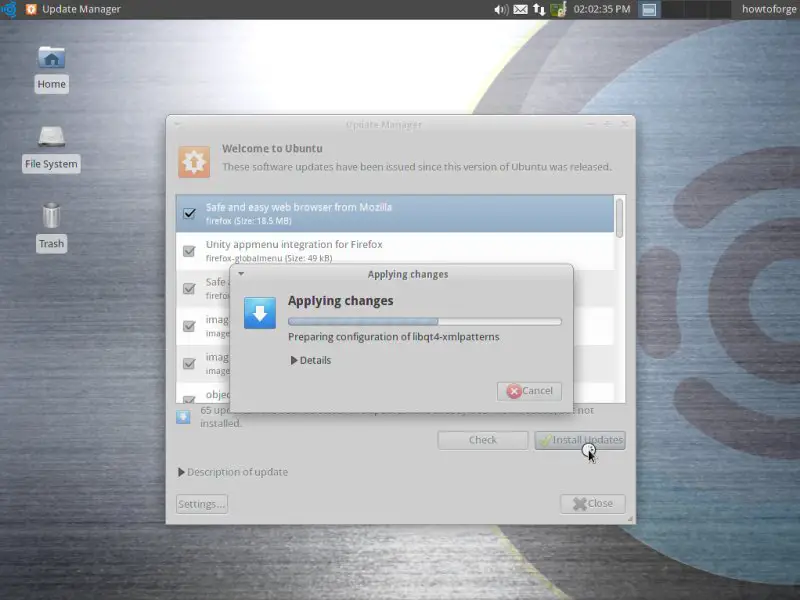Open the Trash desktop icon
Image resolution: width=800 pixels, height=600 pixels.
pos(51,228)
